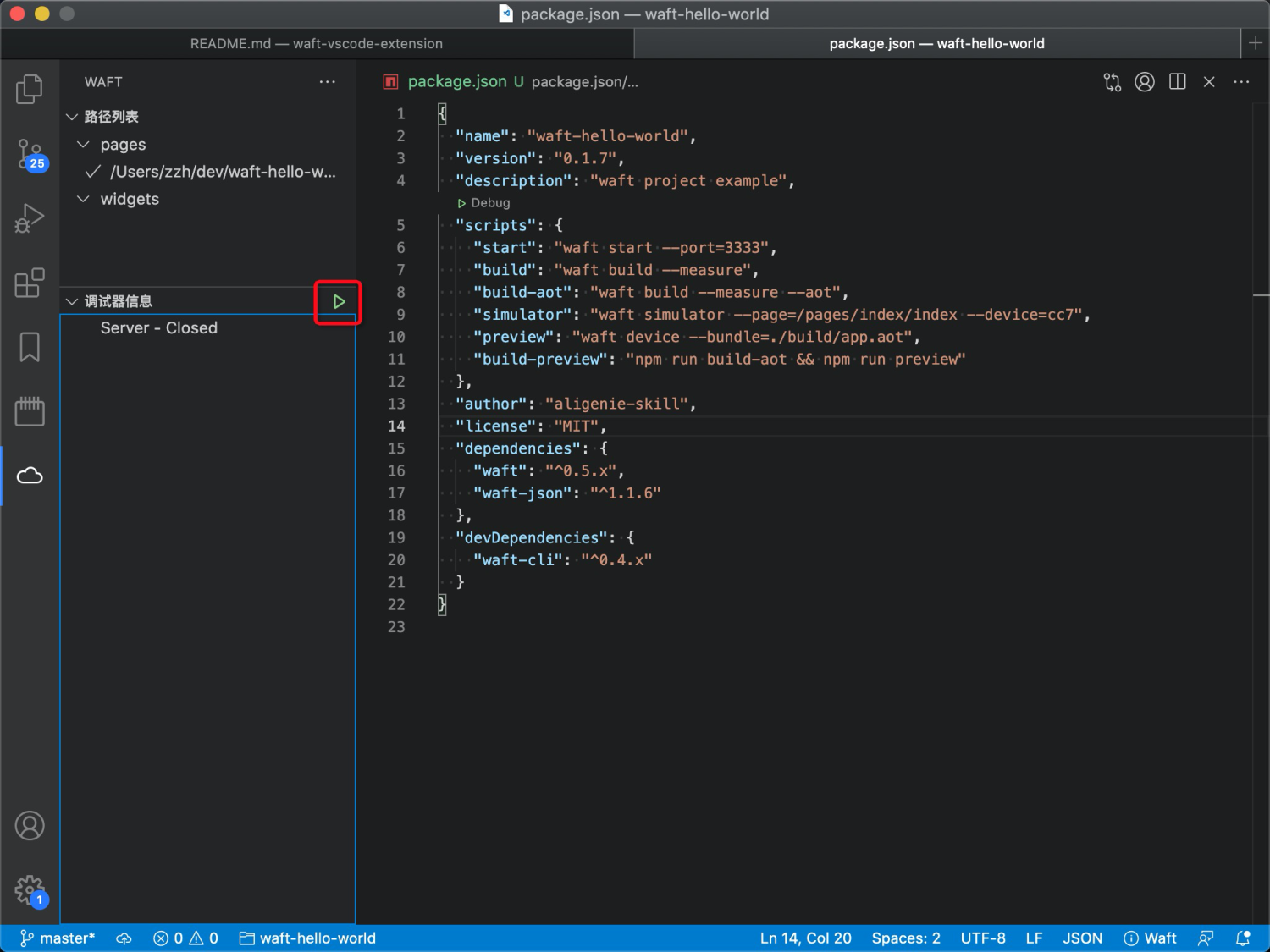
Task: Click the "MIT" license value
Action: pyautogui.click(x=576, y=426)
